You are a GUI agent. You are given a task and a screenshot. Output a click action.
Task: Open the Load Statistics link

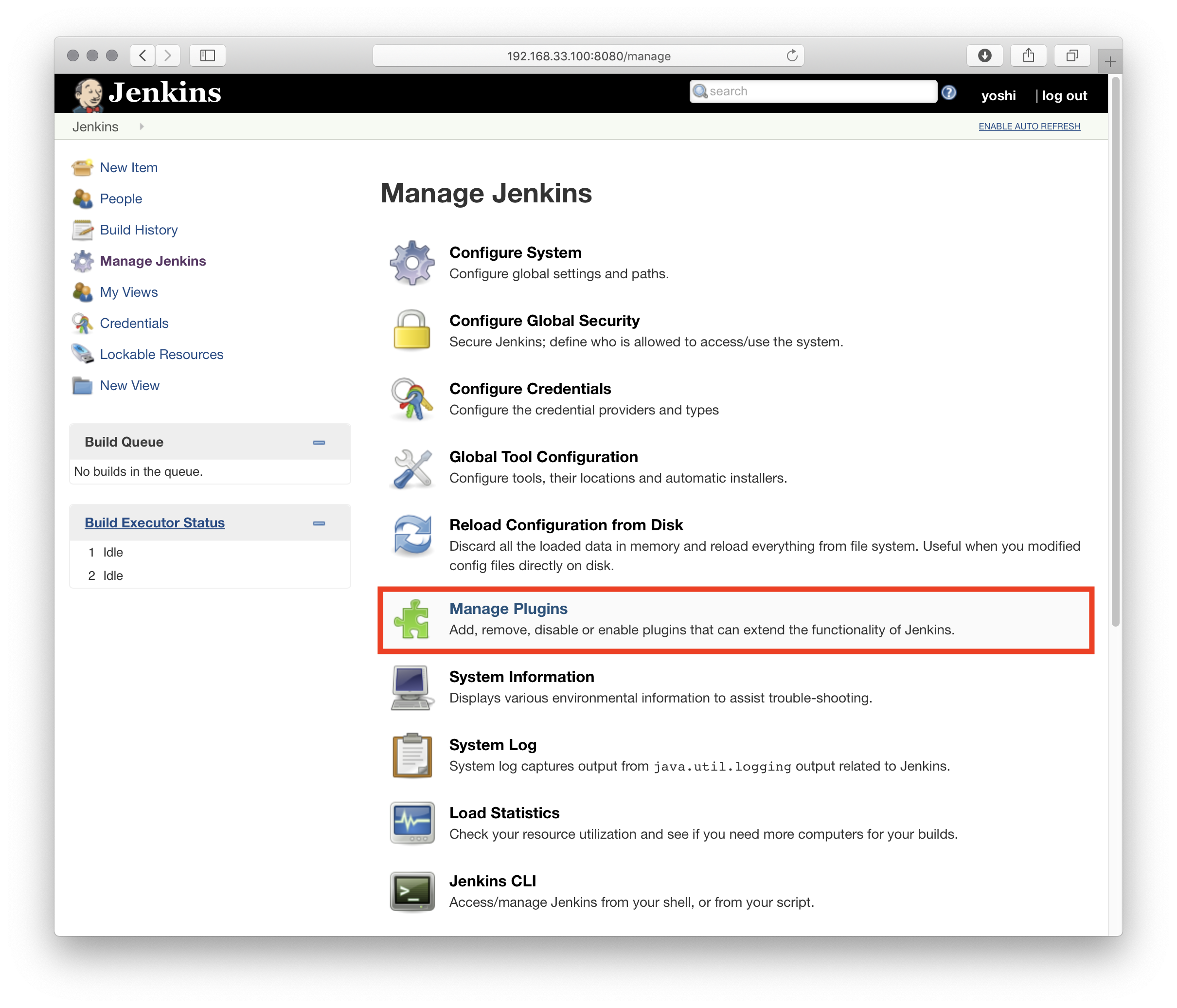coord(504,813)
